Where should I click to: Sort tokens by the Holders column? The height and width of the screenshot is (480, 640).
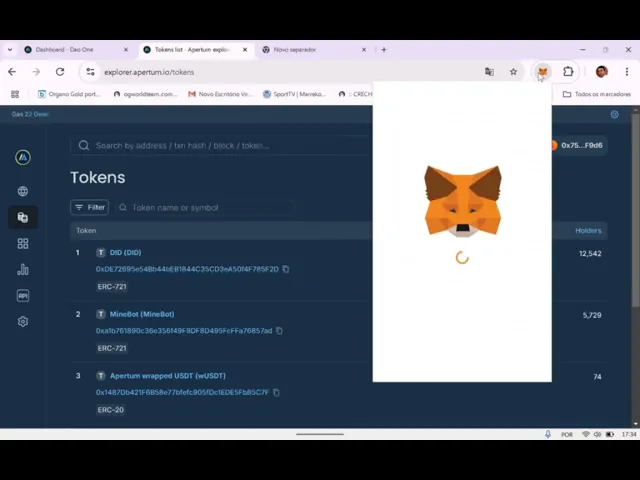click(588, 231)
